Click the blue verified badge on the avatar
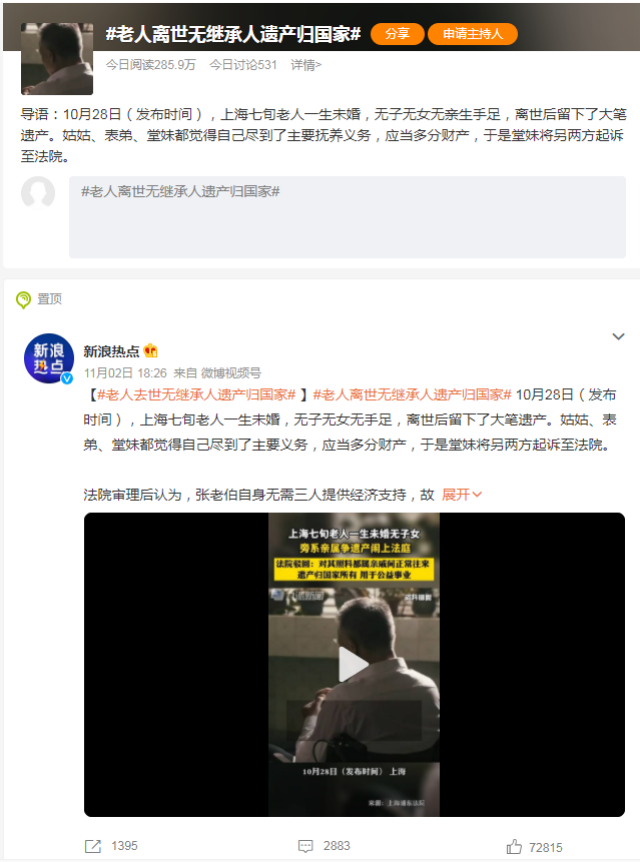Viewport: 640px width, 862px height. [67, 378]
